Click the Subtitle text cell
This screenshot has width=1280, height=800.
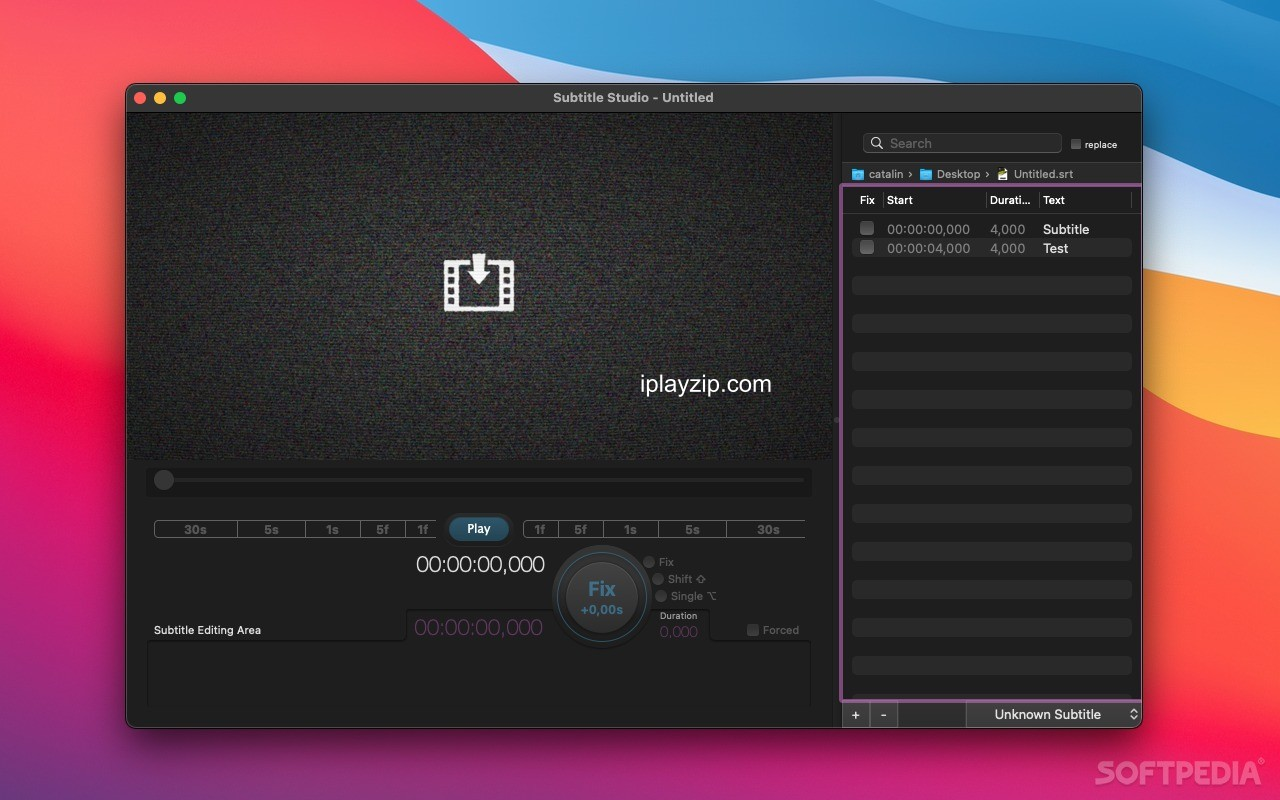pyautogui.click(x=1066, y=229)
